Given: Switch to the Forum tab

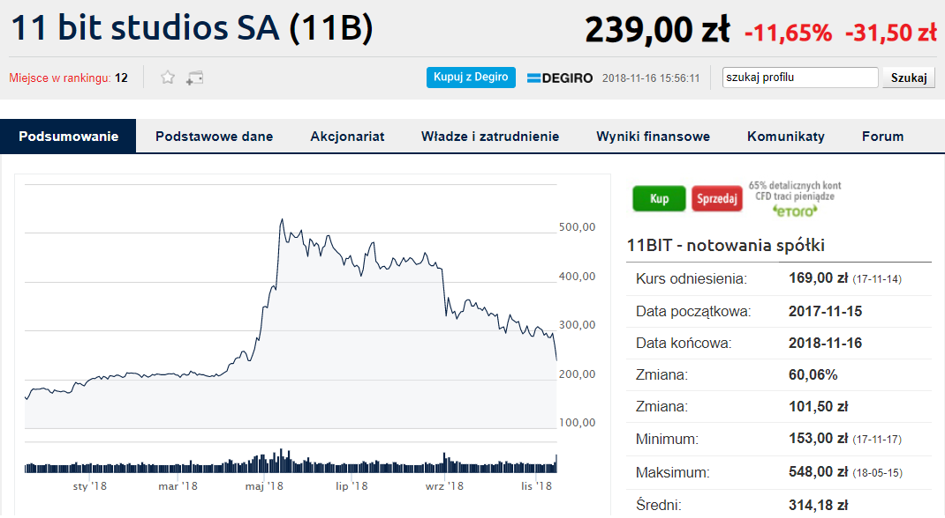Looking at the screenshot, I should (x=882, y=137).
